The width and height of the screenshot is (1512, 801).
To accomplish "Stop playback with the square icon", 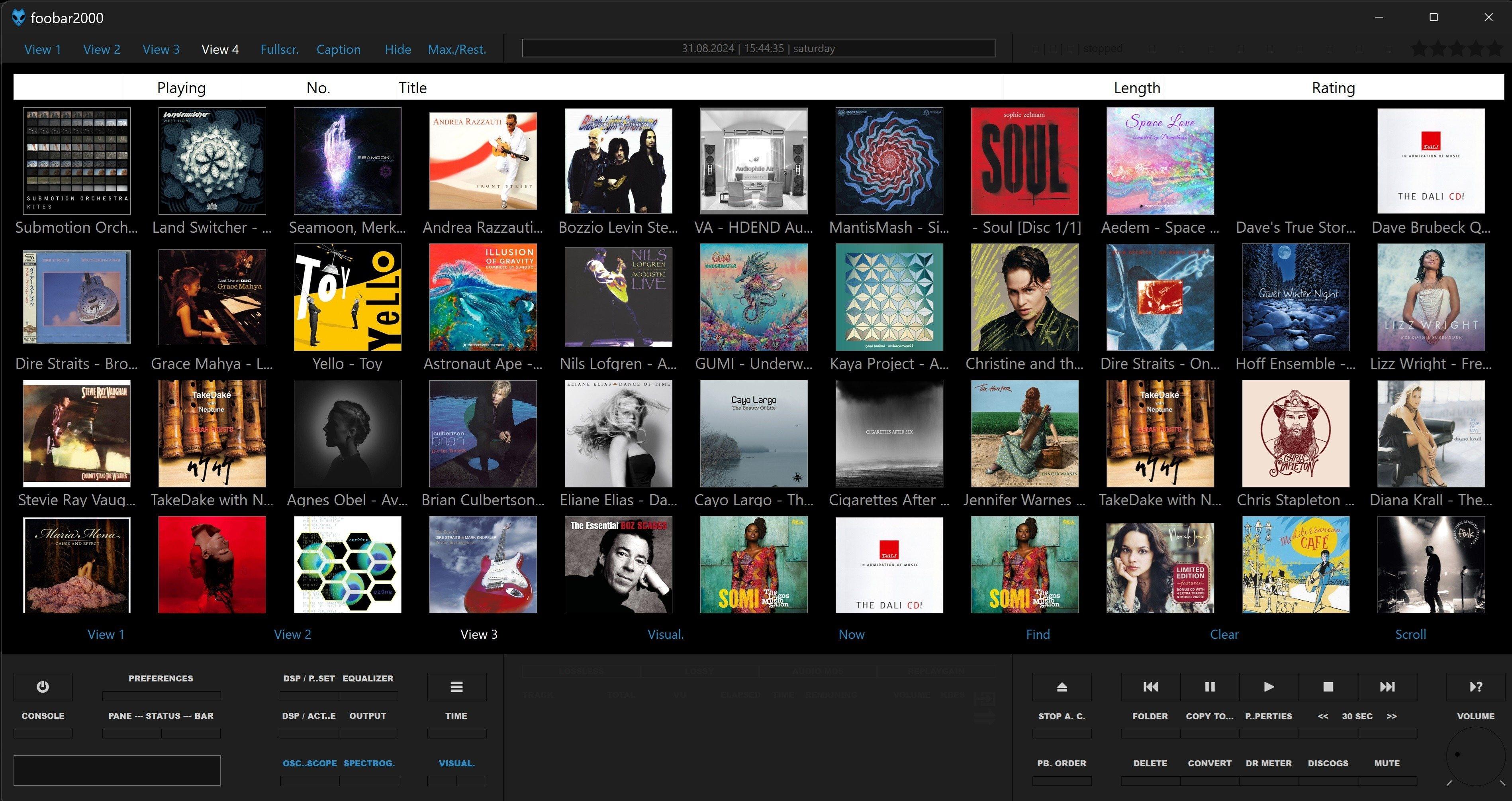I will [1328, 687].
